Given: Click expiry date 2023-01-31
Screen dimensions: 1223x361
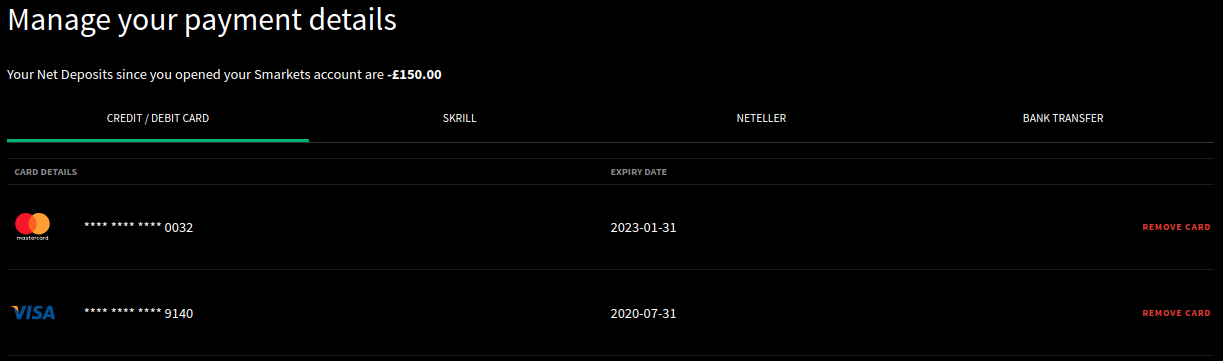Looking at the screenshot, I should coord(644,227).
